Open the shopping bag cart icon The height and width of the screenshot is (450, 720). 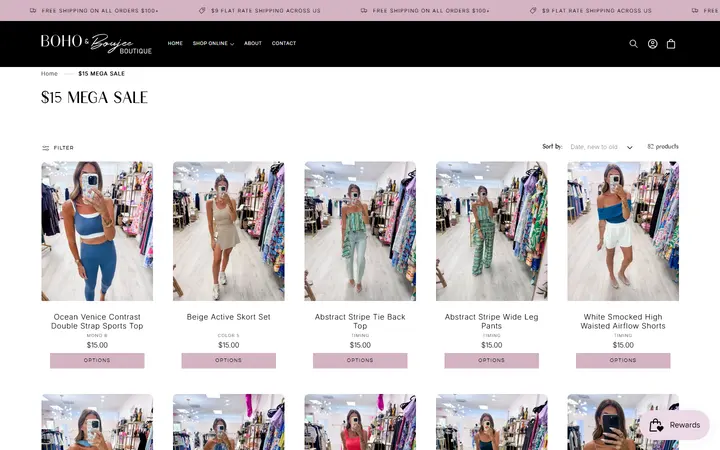671,44
